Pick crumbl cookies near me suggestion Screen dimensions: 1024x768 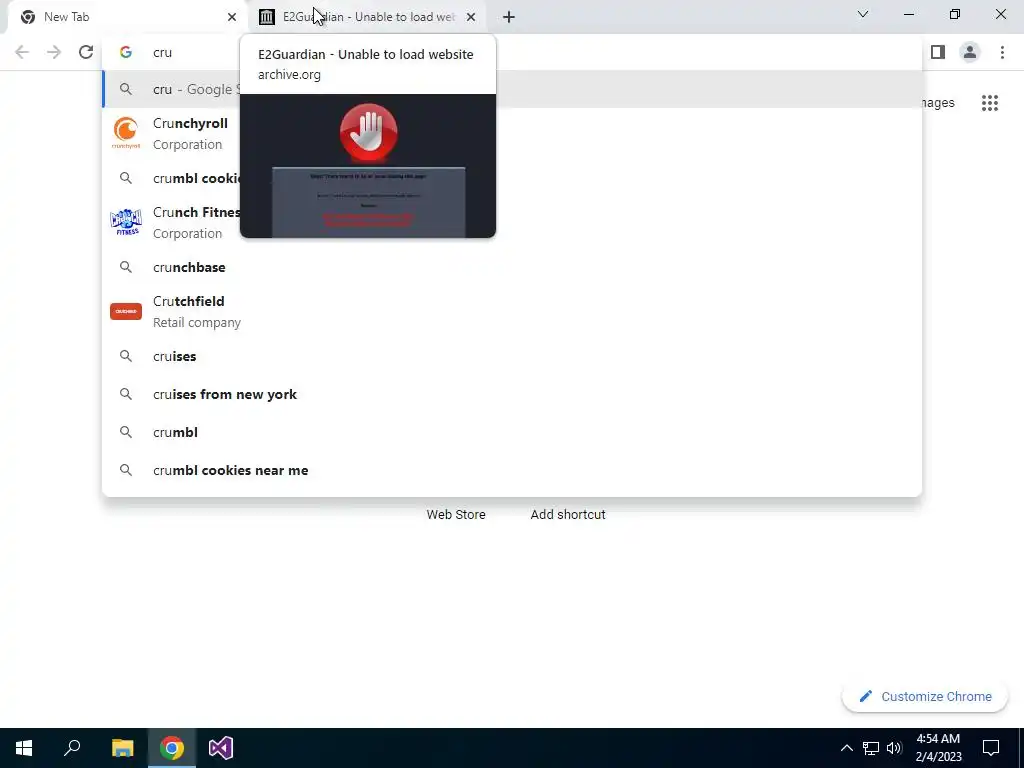pos(512,470)
